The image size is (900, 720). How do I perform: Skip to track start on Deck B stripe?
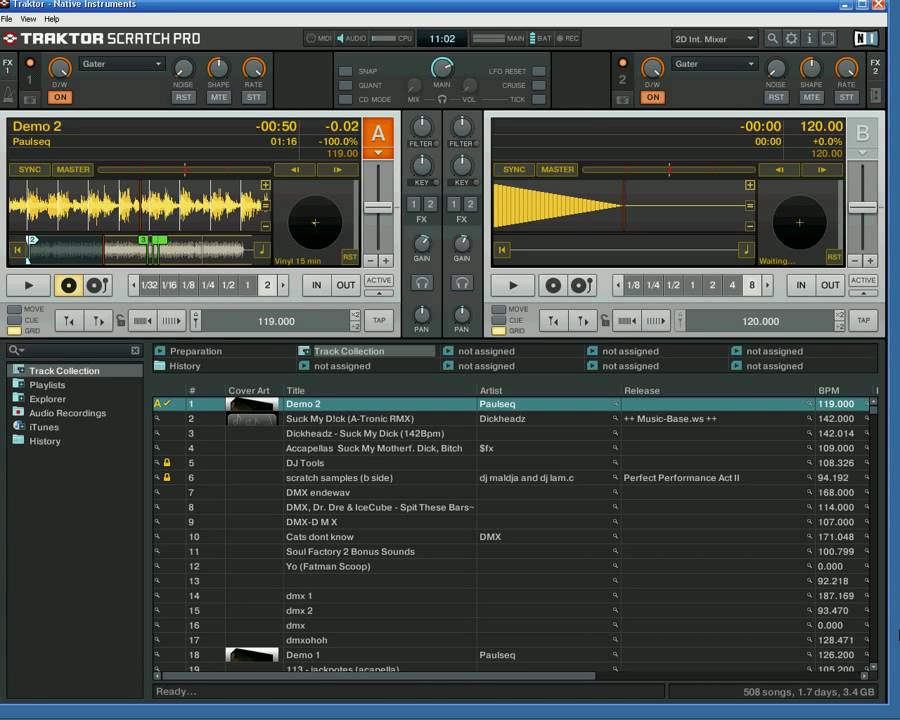(x=502, y=250)
